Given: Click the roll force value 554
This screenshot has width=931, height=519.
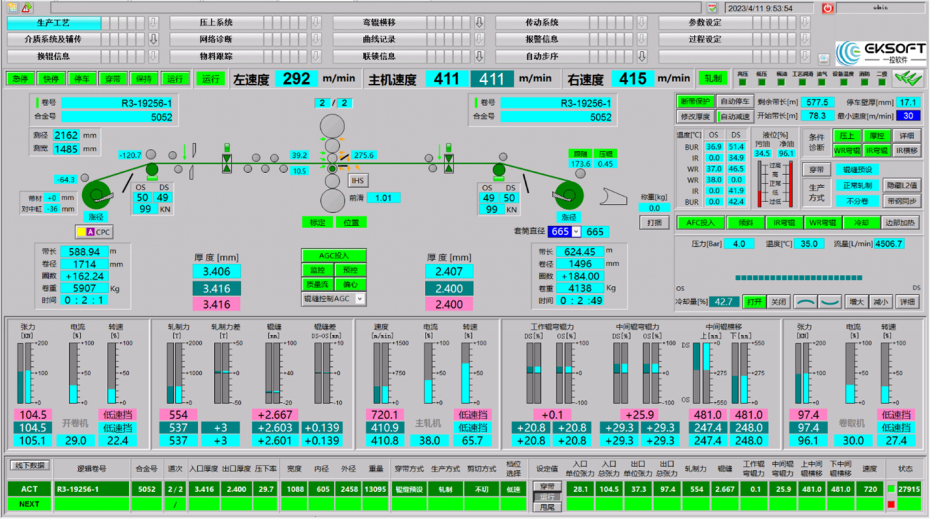Looking at the screenshot, I should pyautogui.click(x=178, y=415).
